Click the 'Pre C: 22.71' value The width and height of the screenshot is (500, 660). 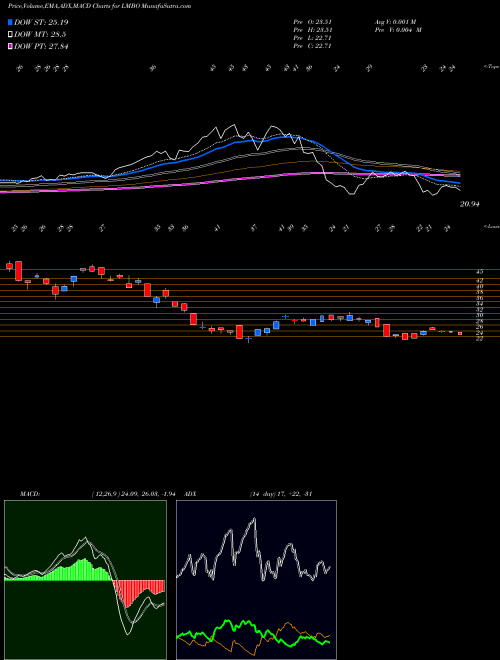[x=313, y=46]
